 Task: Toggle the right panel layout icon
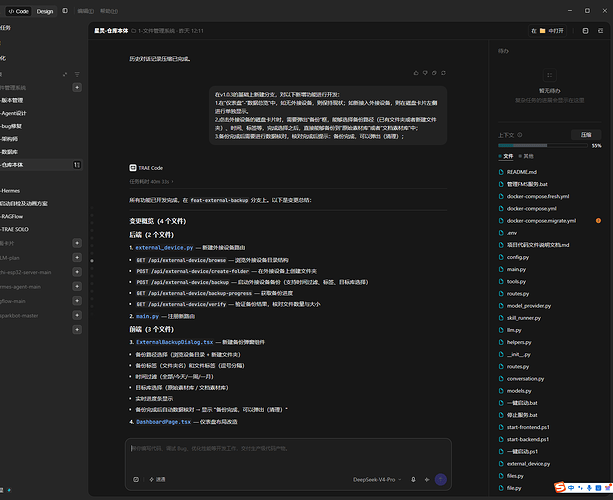pos(585,30)
